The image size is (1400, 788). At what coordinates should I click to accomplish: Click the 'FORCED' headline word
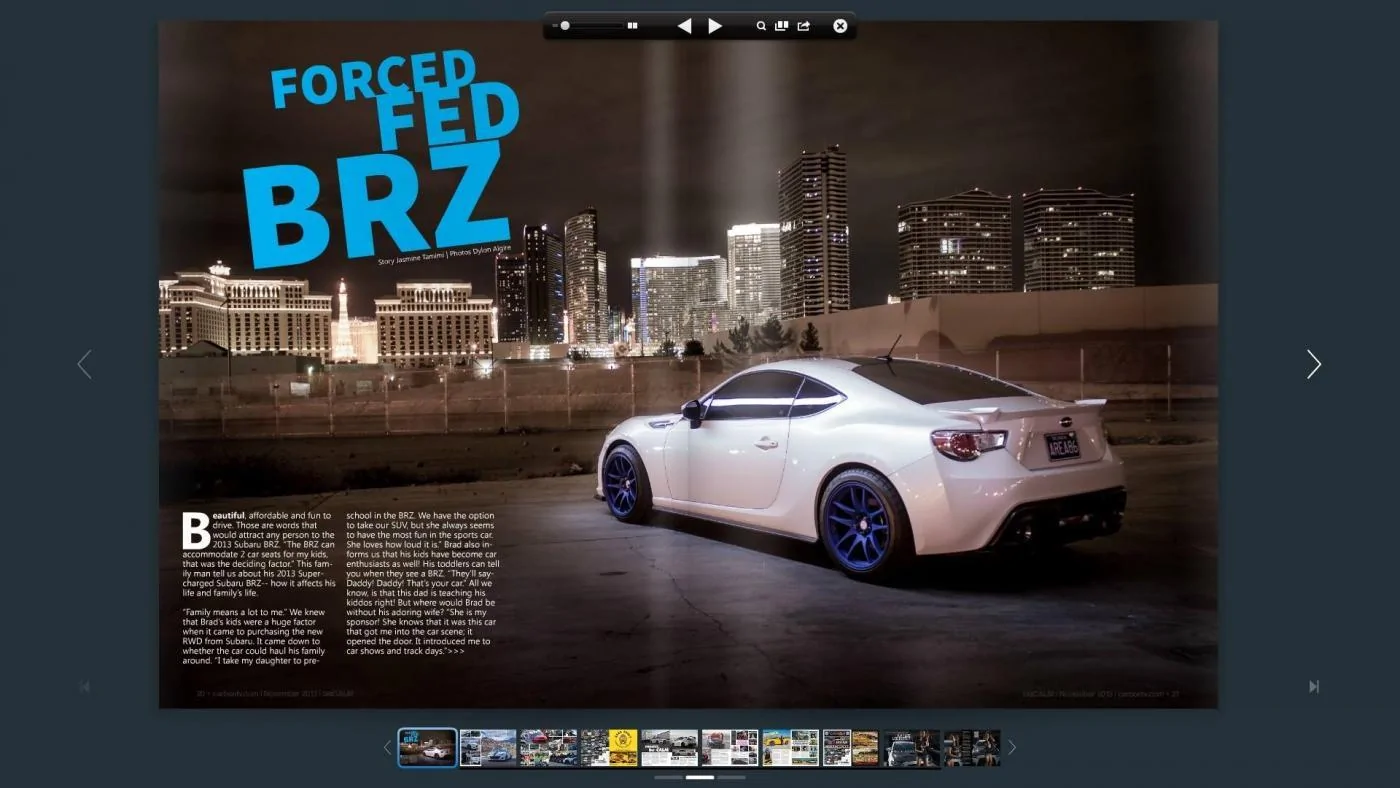click(x=373, y=77)
